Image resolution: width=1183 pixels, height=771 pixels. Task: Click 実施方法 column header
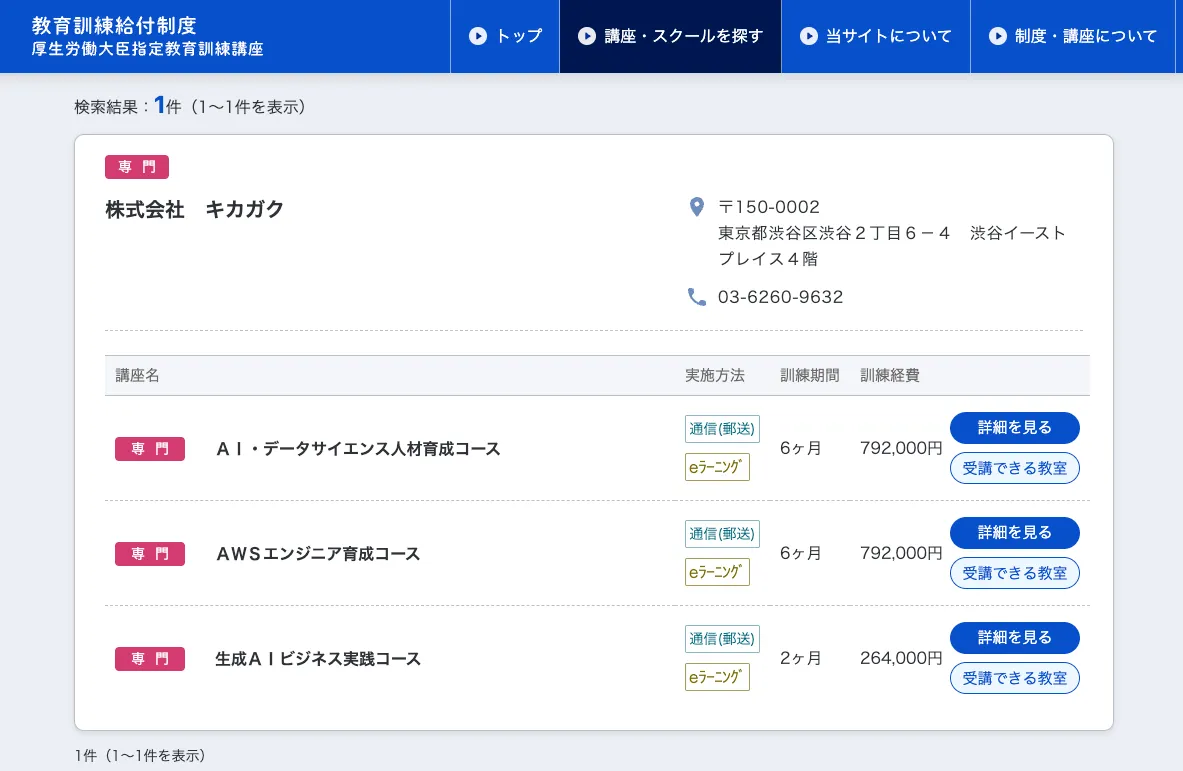click(714, 375)
